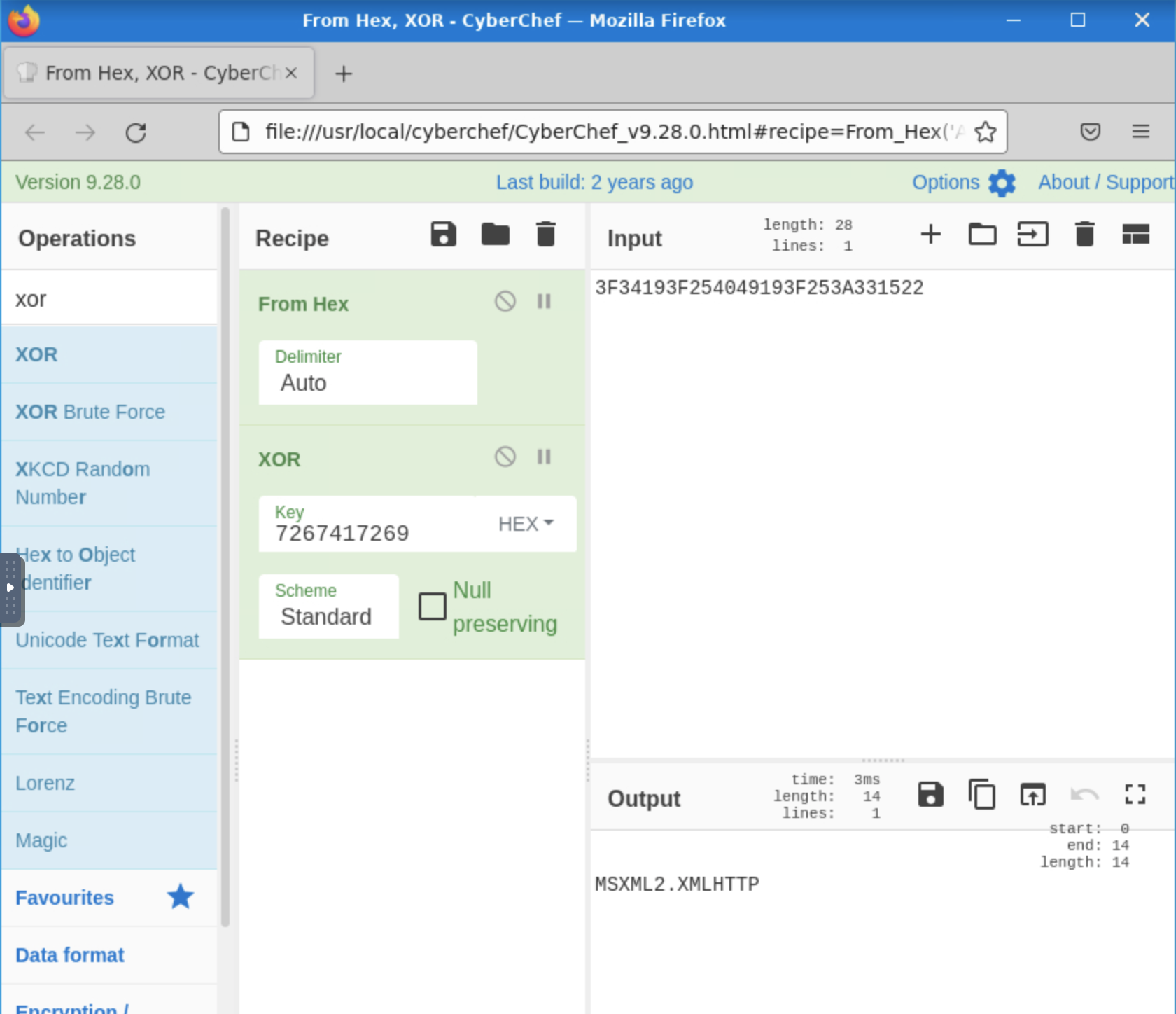Reset the pane layout

[x=1135, y=235]
